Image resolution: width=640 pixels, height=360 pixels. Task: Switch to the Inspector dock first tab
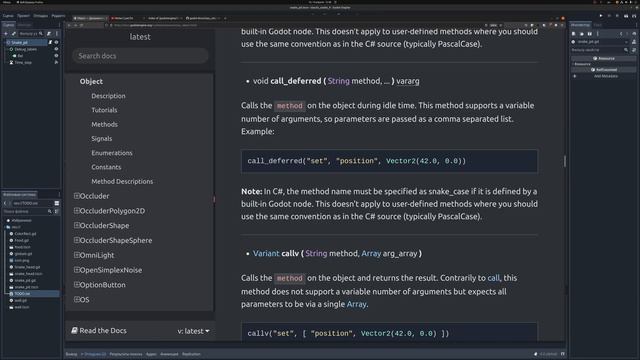click(x=580, y=25)
